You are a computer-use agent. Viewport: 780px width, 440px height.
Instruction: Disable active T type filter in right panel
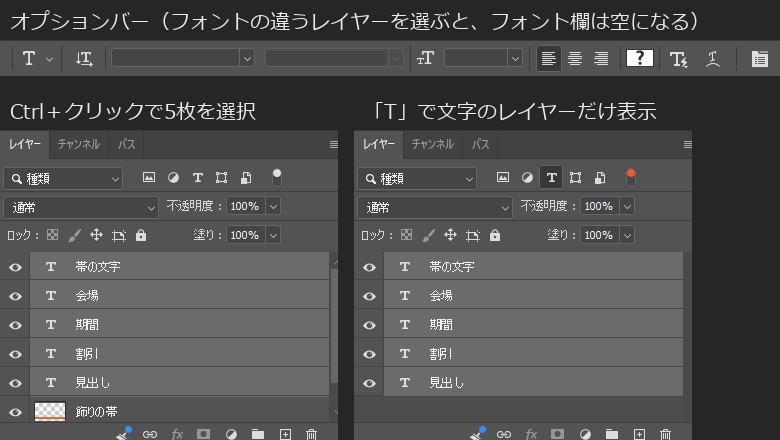pos(551,177)
